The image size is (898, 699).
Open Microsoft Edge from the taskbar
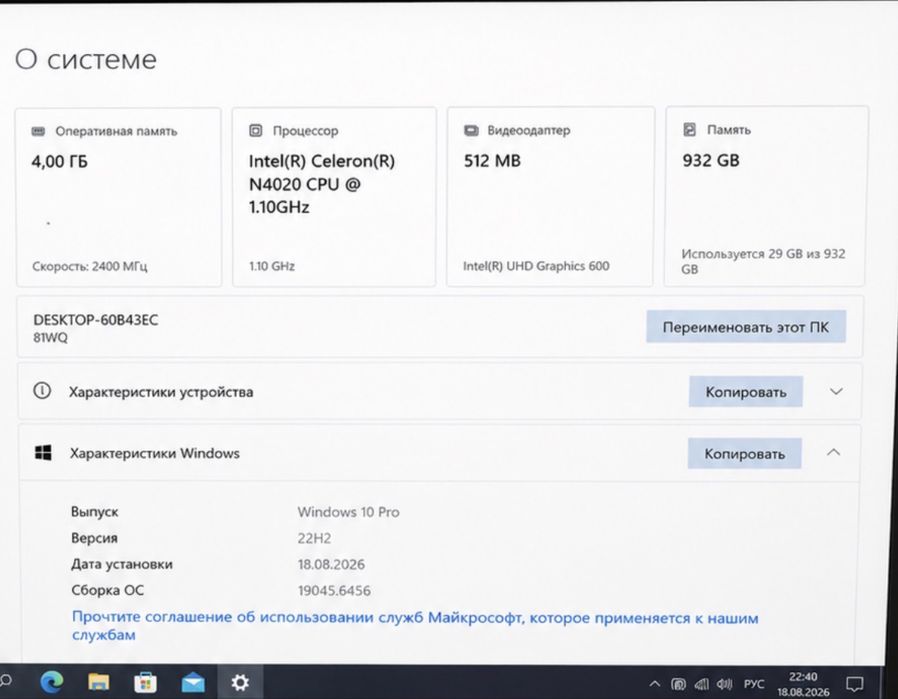(x=52, y=681)
